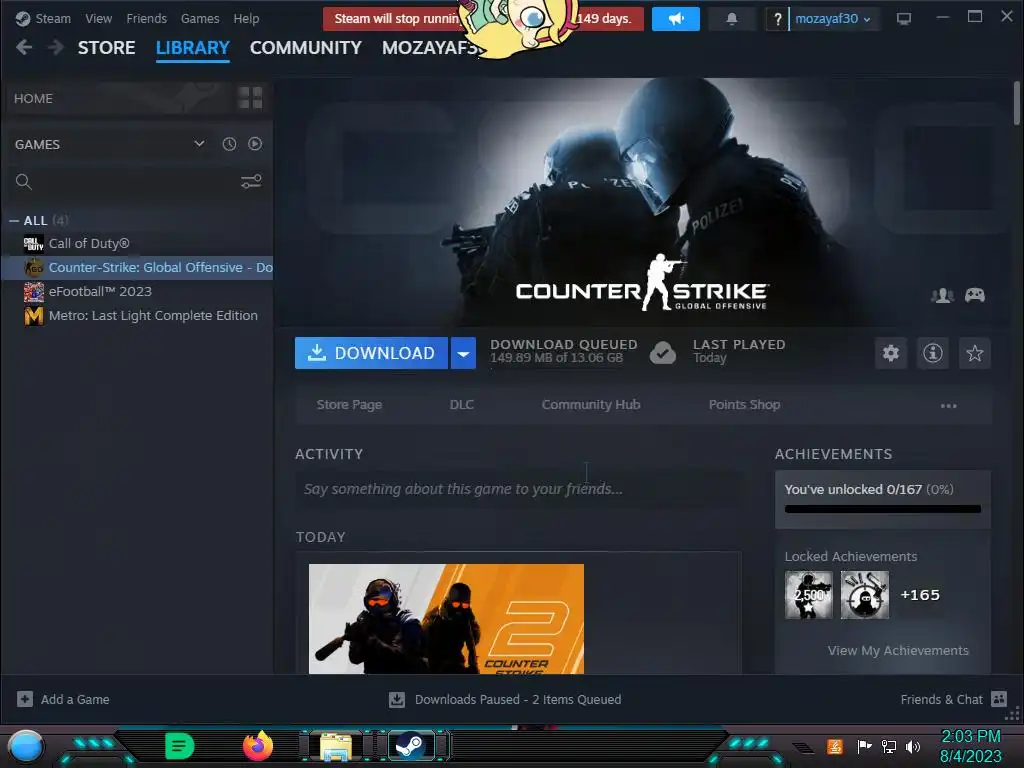Select Counter-Strike: Global Offensive in list
This screenshot has width=1024, height=768.
point(138,268)
